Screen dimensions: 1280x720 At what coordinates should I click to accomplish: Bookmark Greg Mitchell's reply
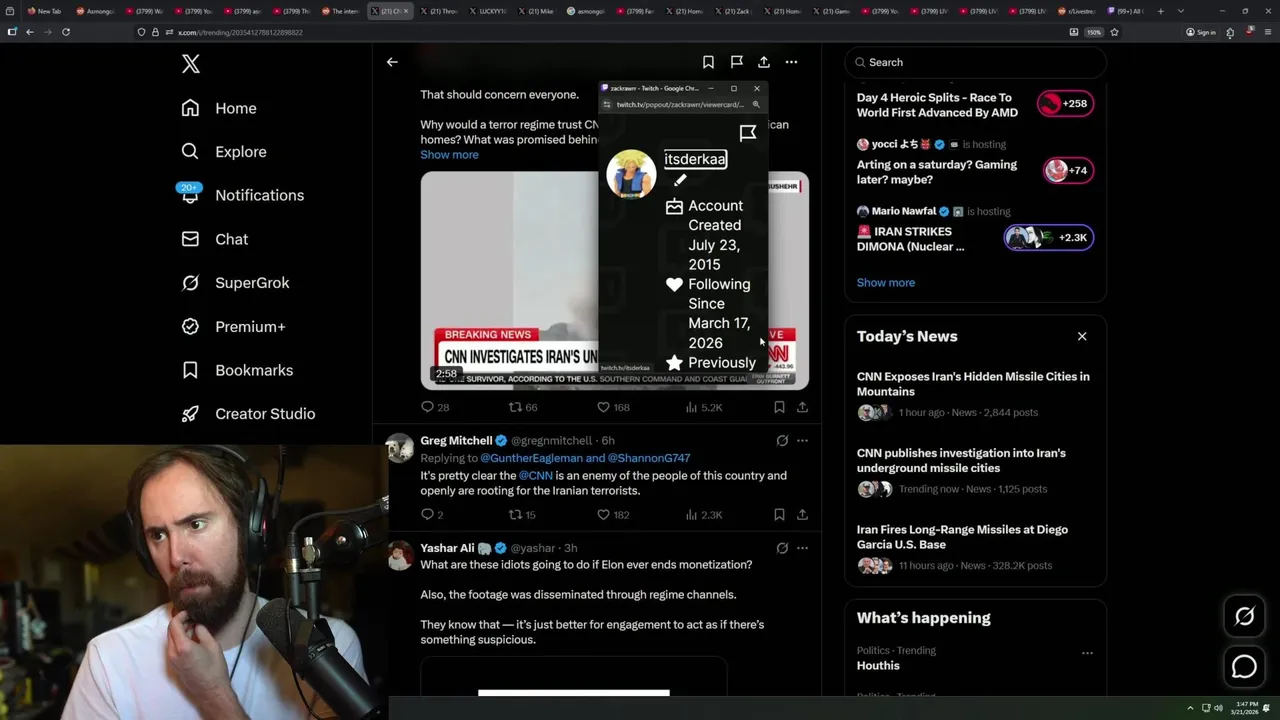click(x=779, y=515)
